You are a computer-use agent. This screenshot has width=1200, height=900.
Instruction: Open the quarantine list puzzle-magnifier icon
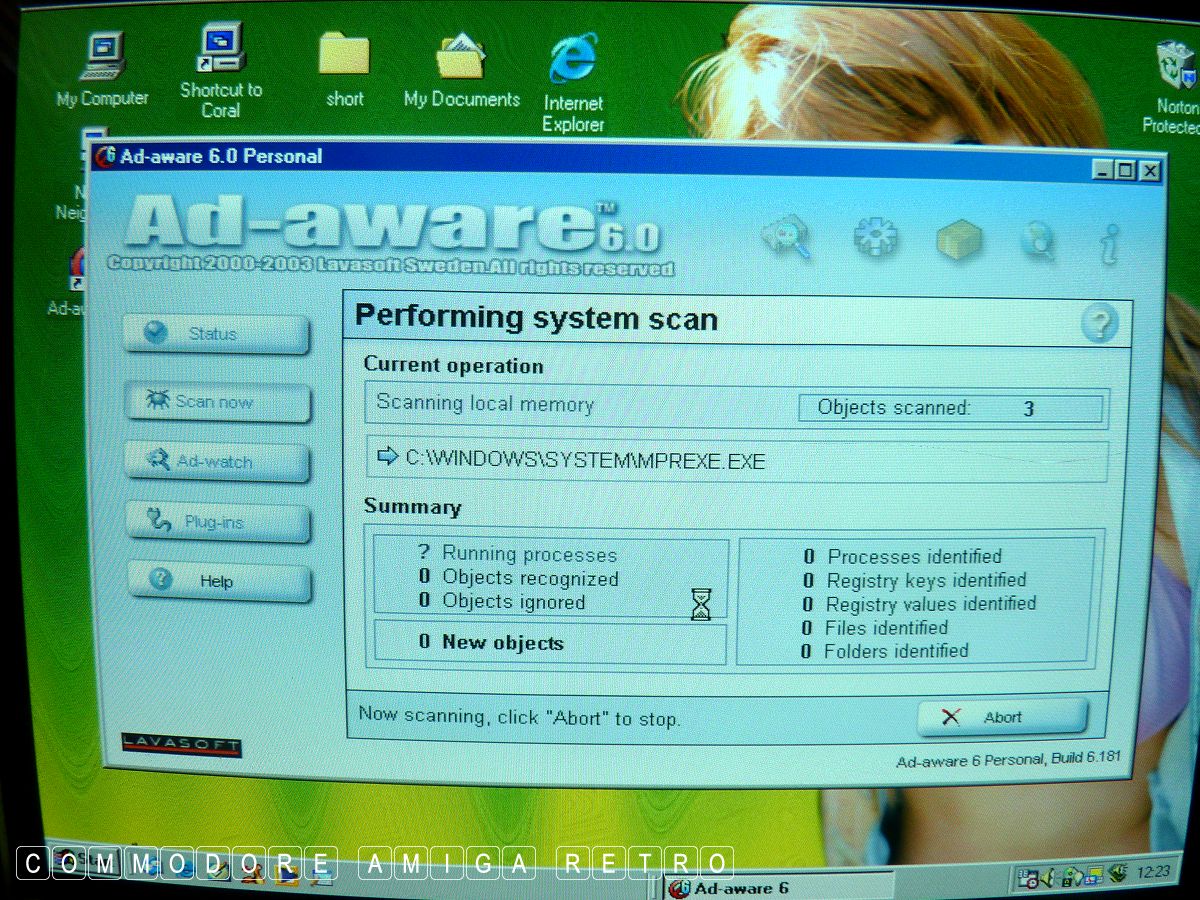785,239
